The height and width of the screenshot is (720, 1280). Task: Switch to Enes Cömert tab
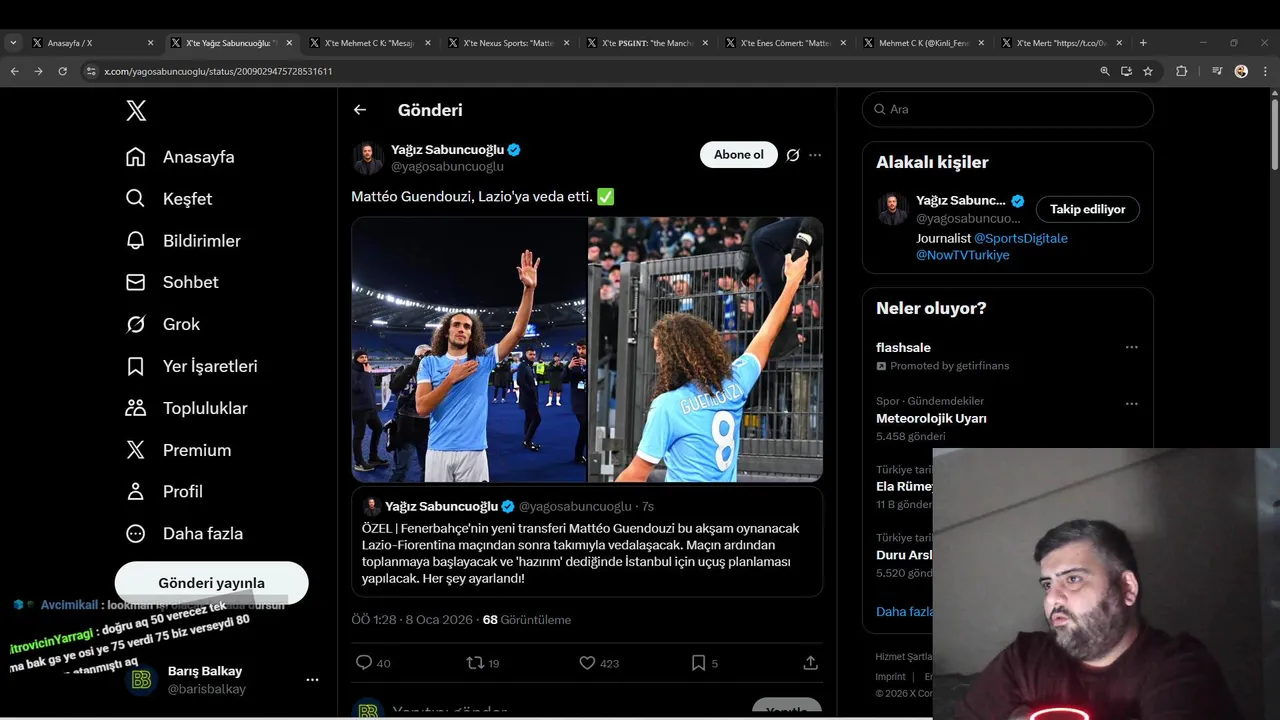pyautogui.click(x=787, y=43)
